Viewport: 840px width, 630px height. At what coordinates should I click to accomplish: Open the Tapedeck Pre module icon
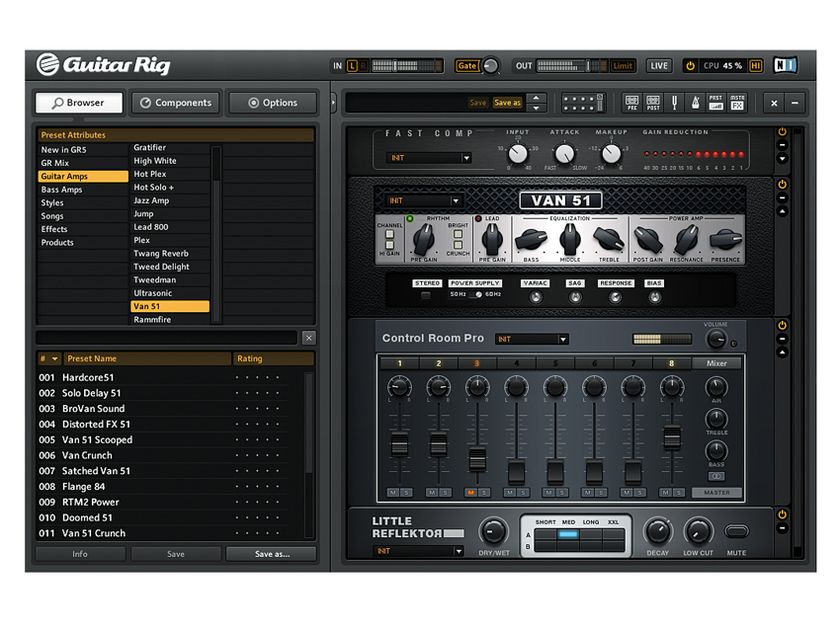pos(632,102)
